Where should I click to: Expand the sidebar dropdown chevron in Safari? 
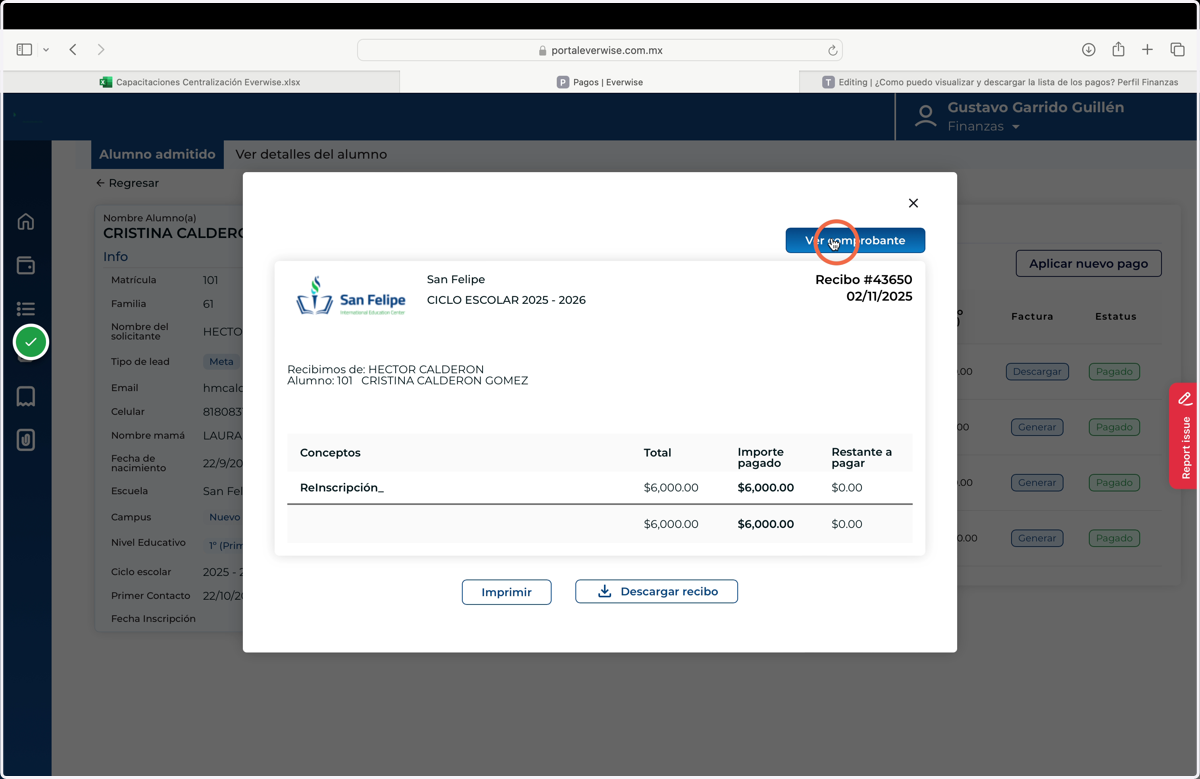[46, 50]
